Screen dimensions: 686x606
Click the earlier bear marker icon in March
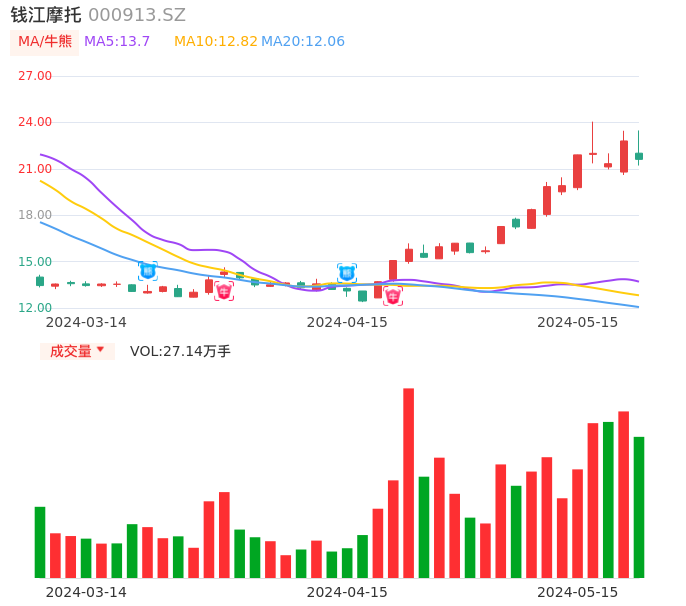148,271
